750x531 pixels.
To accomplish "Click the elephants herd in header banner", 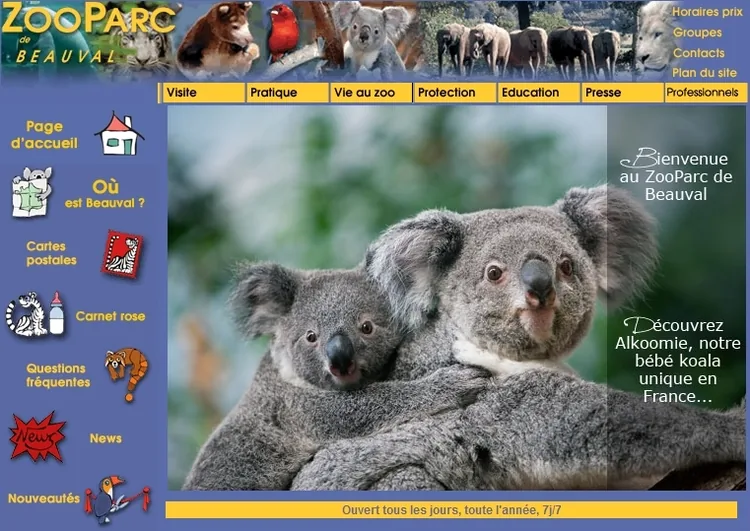I will [529, 50].
